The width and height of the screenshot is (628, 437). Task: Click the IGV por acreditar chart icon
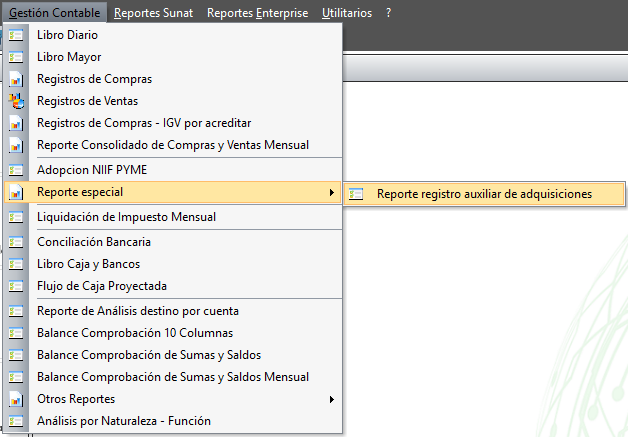(x=16, y=123)
